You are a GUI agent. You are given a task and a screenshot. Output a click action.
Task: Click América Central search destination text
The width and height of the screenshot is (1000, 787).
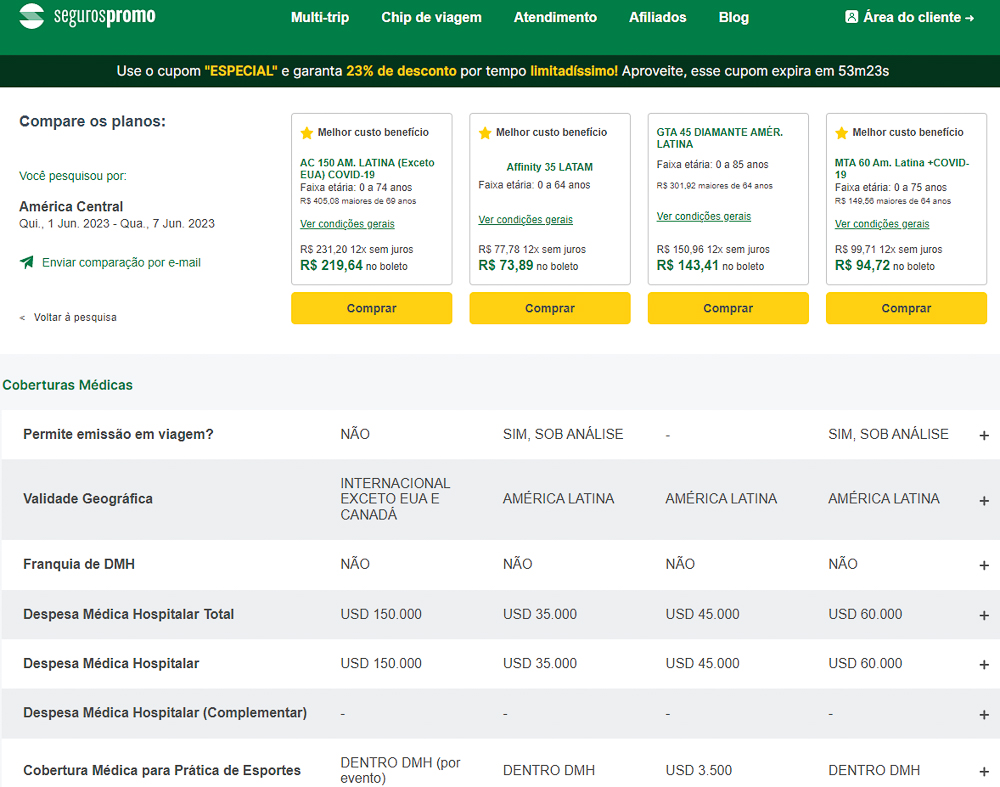tap(71, 207)
